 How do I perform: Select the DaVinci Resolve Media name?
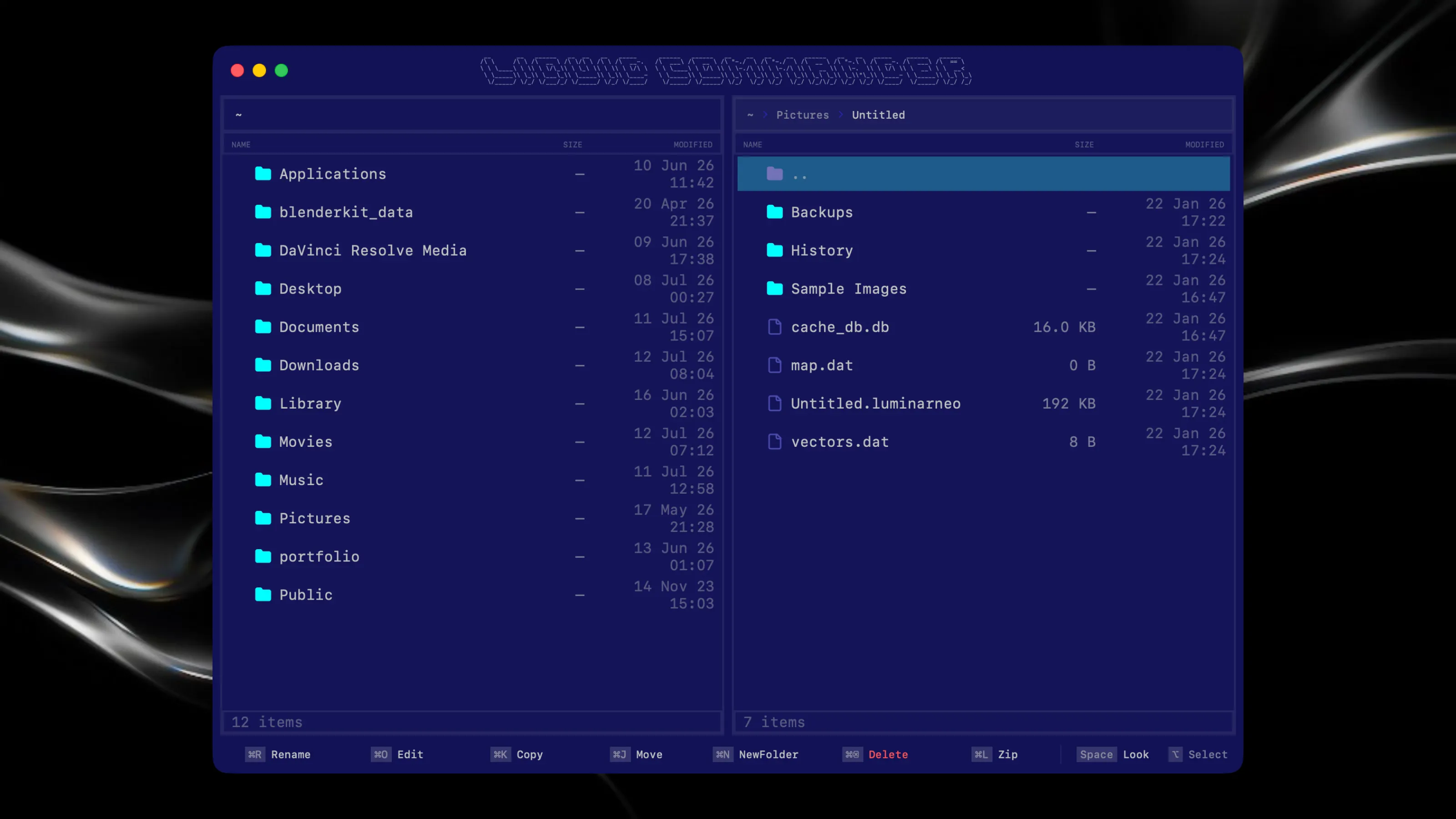pyautogui.click(x=373, y=250)
